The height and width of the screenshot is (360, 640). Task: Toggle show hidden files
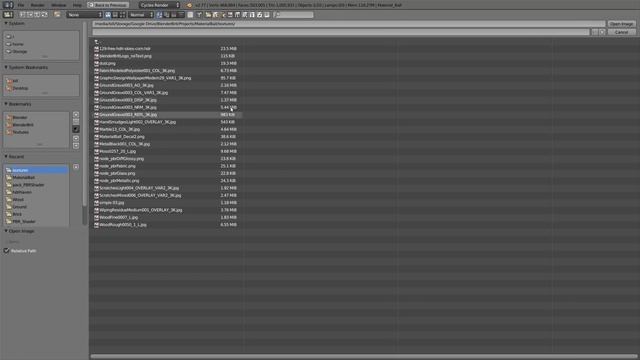191,15
